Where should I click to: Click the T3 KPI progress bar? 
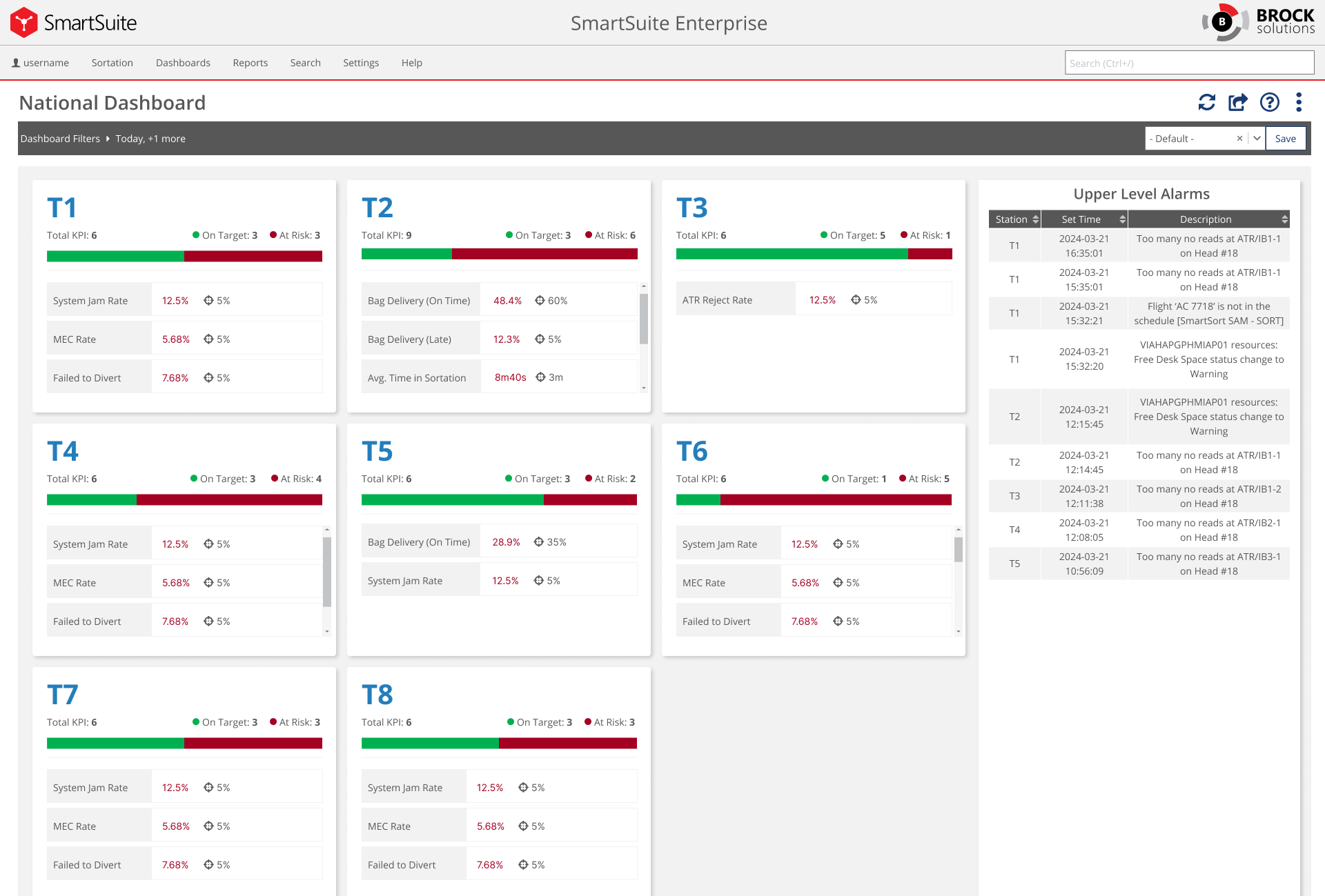pyautogui.click(x=814, y=254)
